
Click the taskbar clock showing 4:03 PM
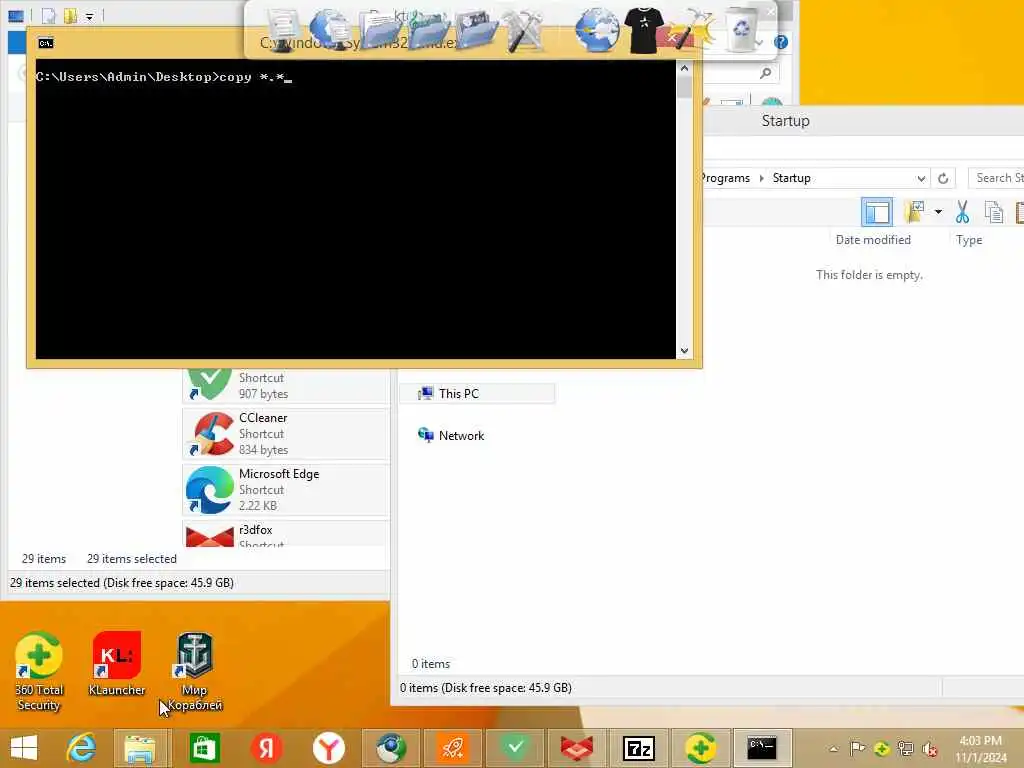[x=980, y=748]
